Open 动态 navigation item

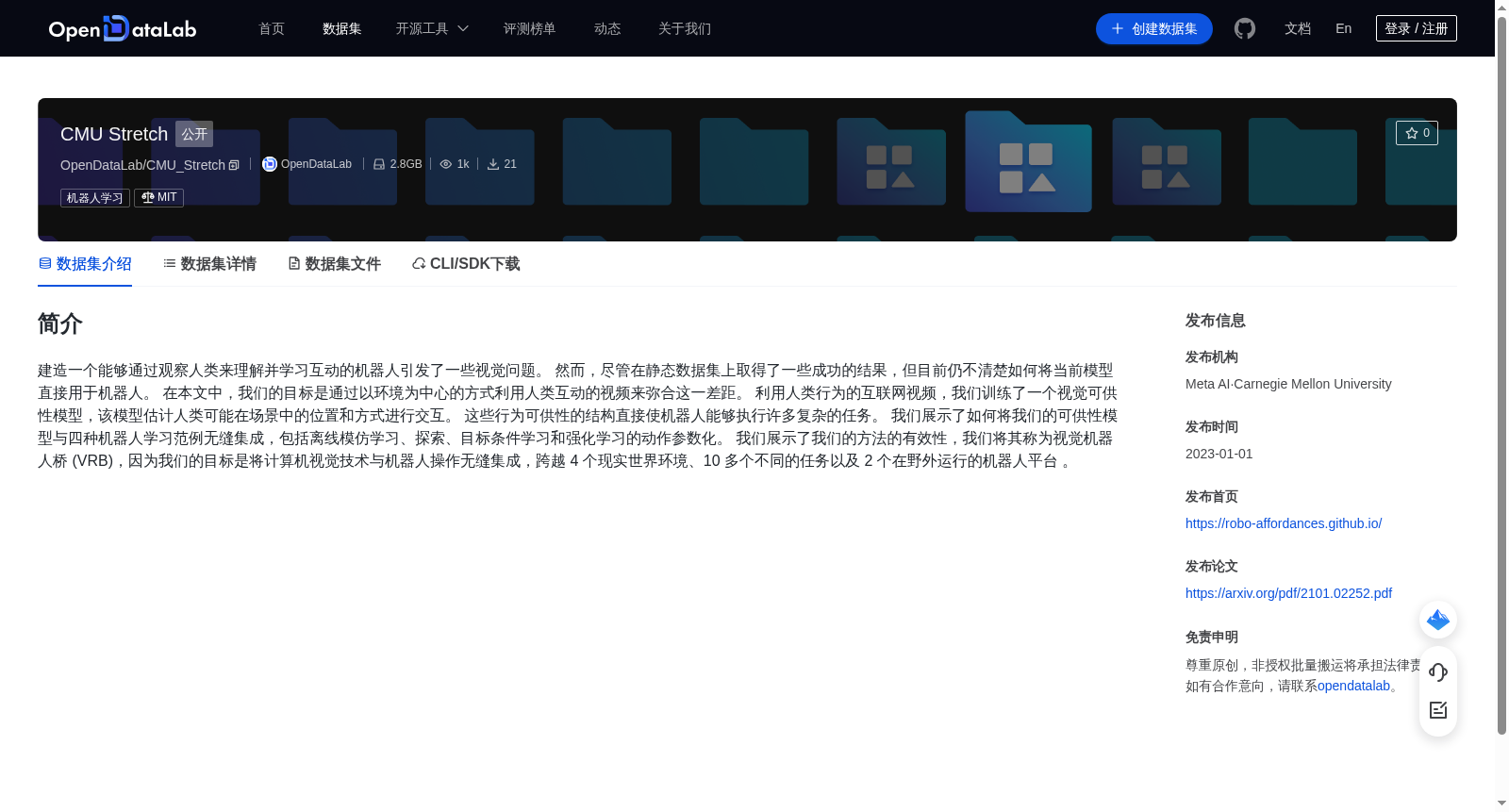(607, 28)
